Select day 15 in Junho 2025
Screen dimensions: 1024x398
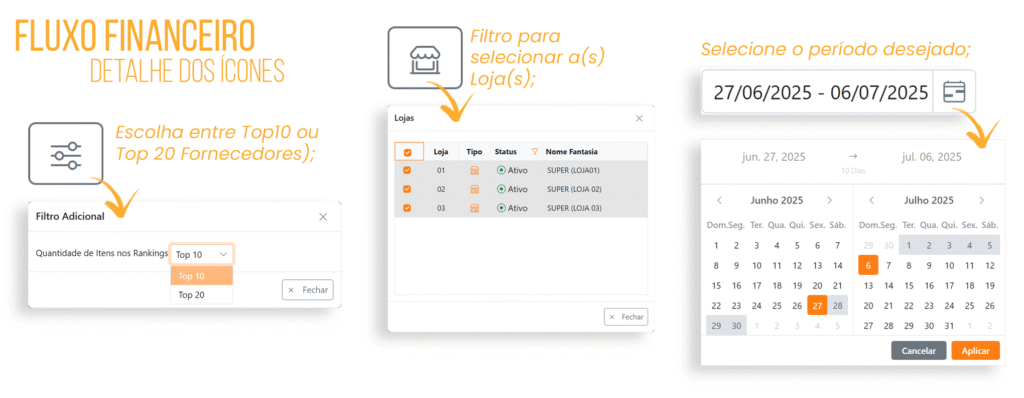(x=716, y=286)
